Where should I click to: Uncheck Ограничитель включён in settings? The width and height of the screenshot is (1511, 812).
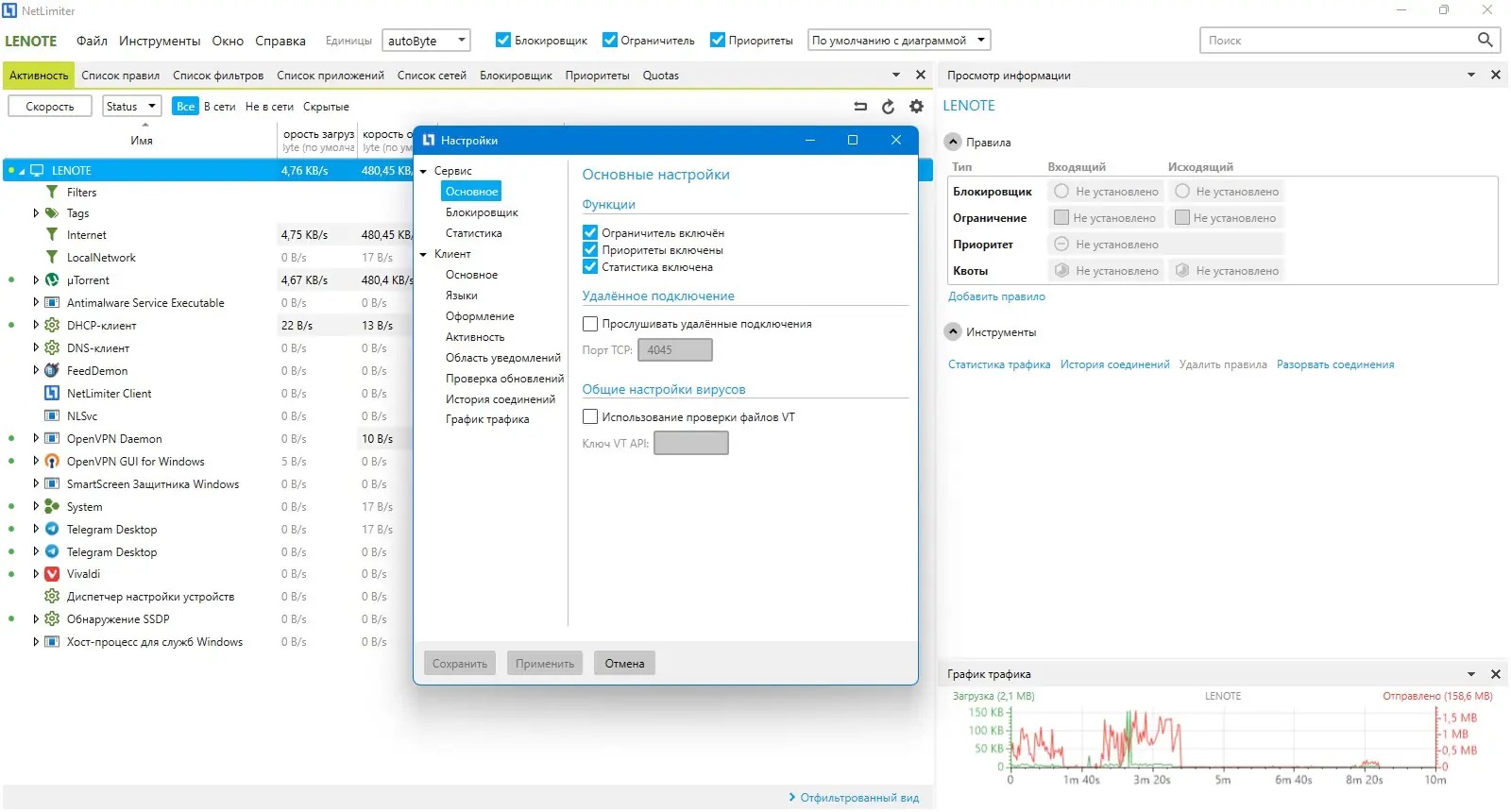tap(590, 232)
